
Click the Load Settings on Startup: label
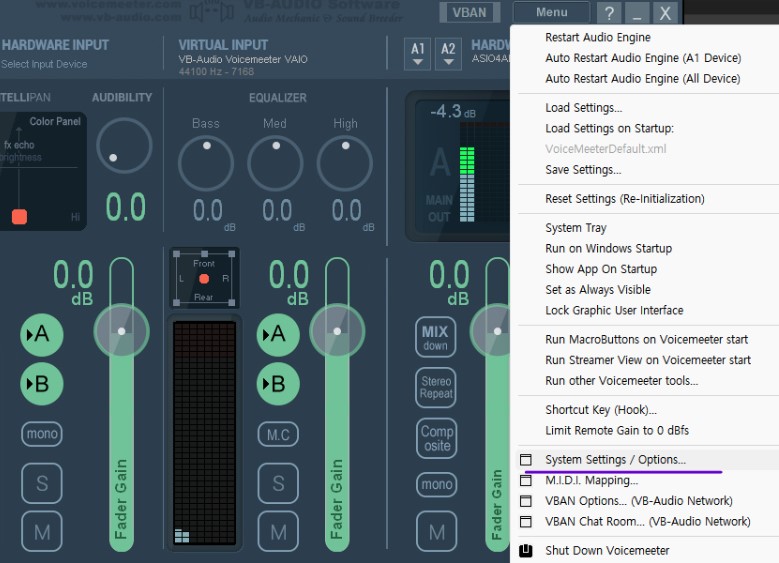tap(610, 129)
